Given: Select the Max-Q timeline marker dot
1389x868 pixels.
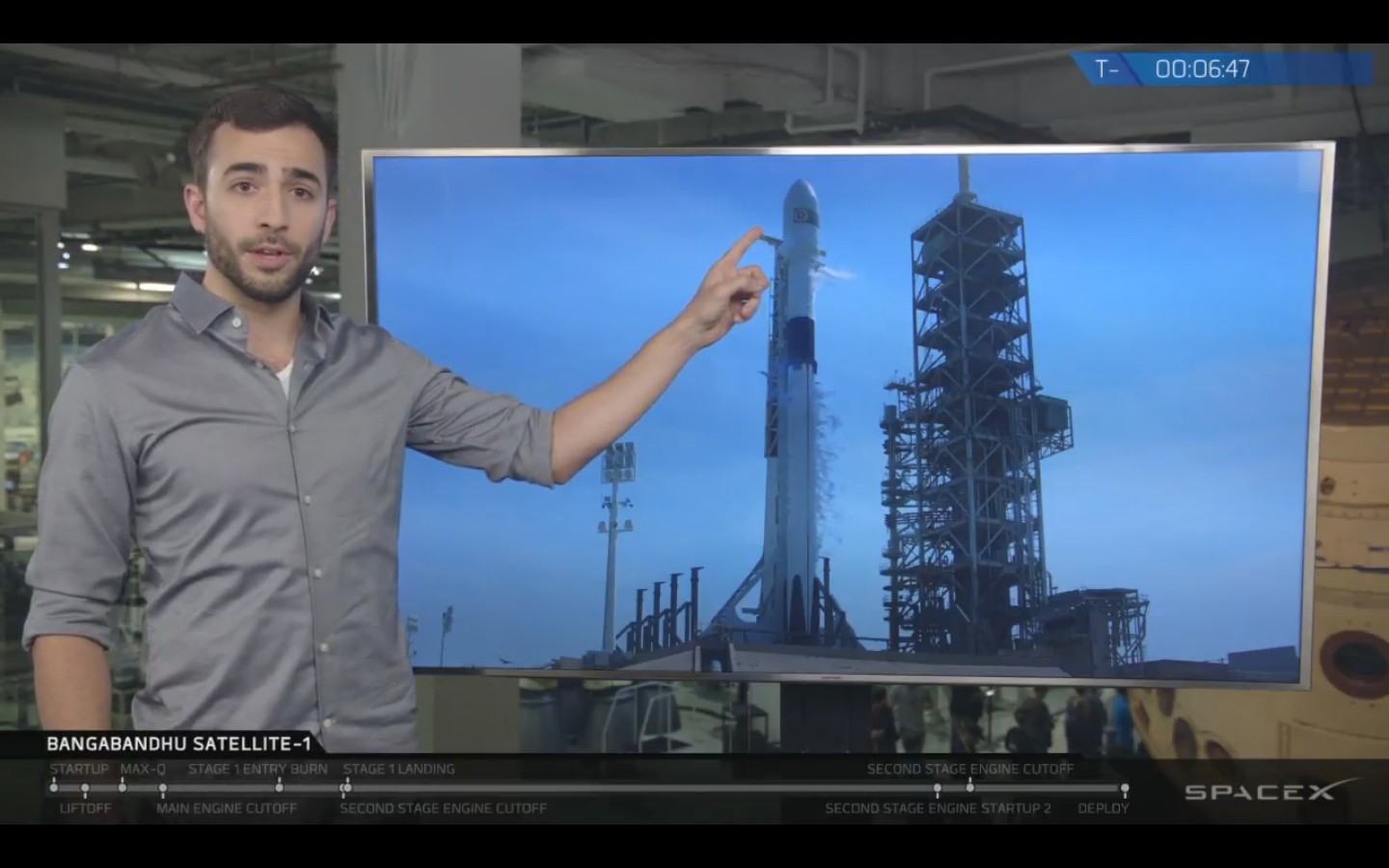Looking at the screenshot, I should click(122, 788).
